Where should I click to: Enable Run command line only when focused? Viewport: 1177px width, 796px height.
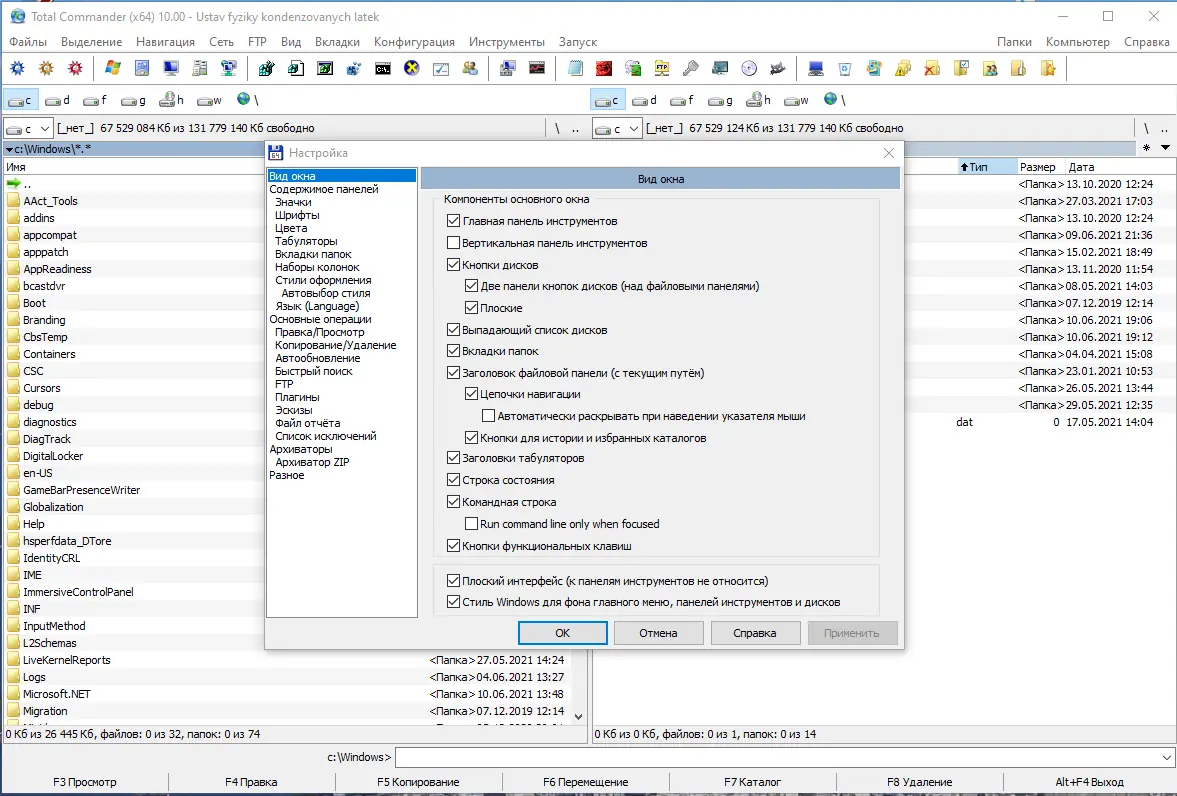[x=471, y=523]
